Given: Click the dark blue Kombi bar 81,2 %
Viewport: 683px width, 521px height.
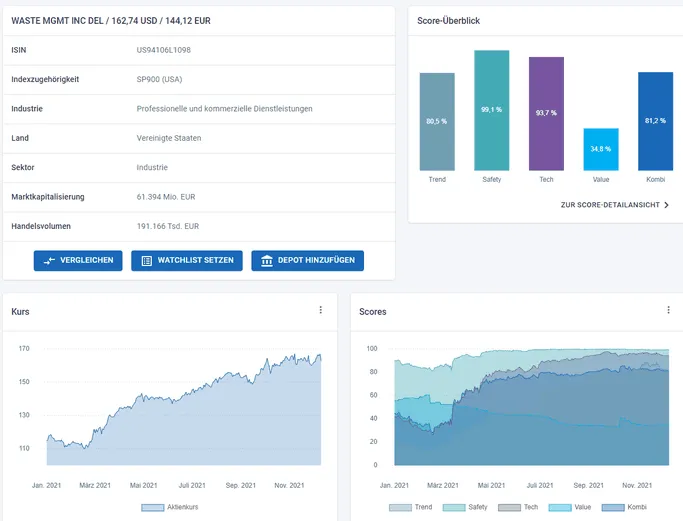Looking at the screenshot, I should click(655, 121).
